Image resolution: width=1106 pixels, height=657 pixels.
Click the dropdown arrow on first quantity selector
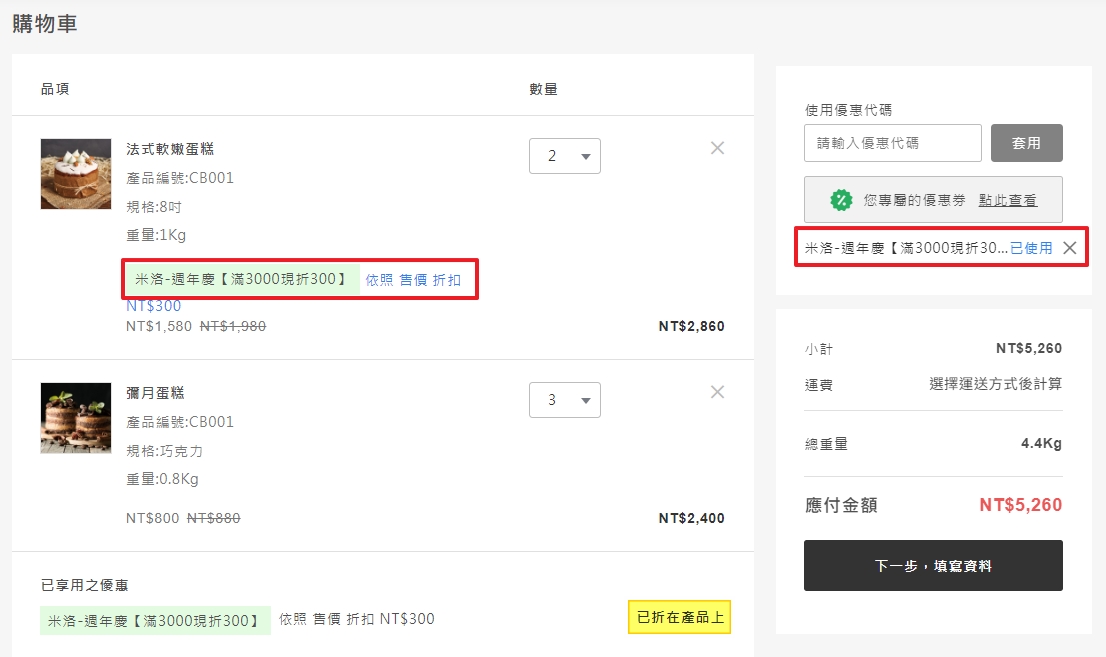tap(586, 156)
